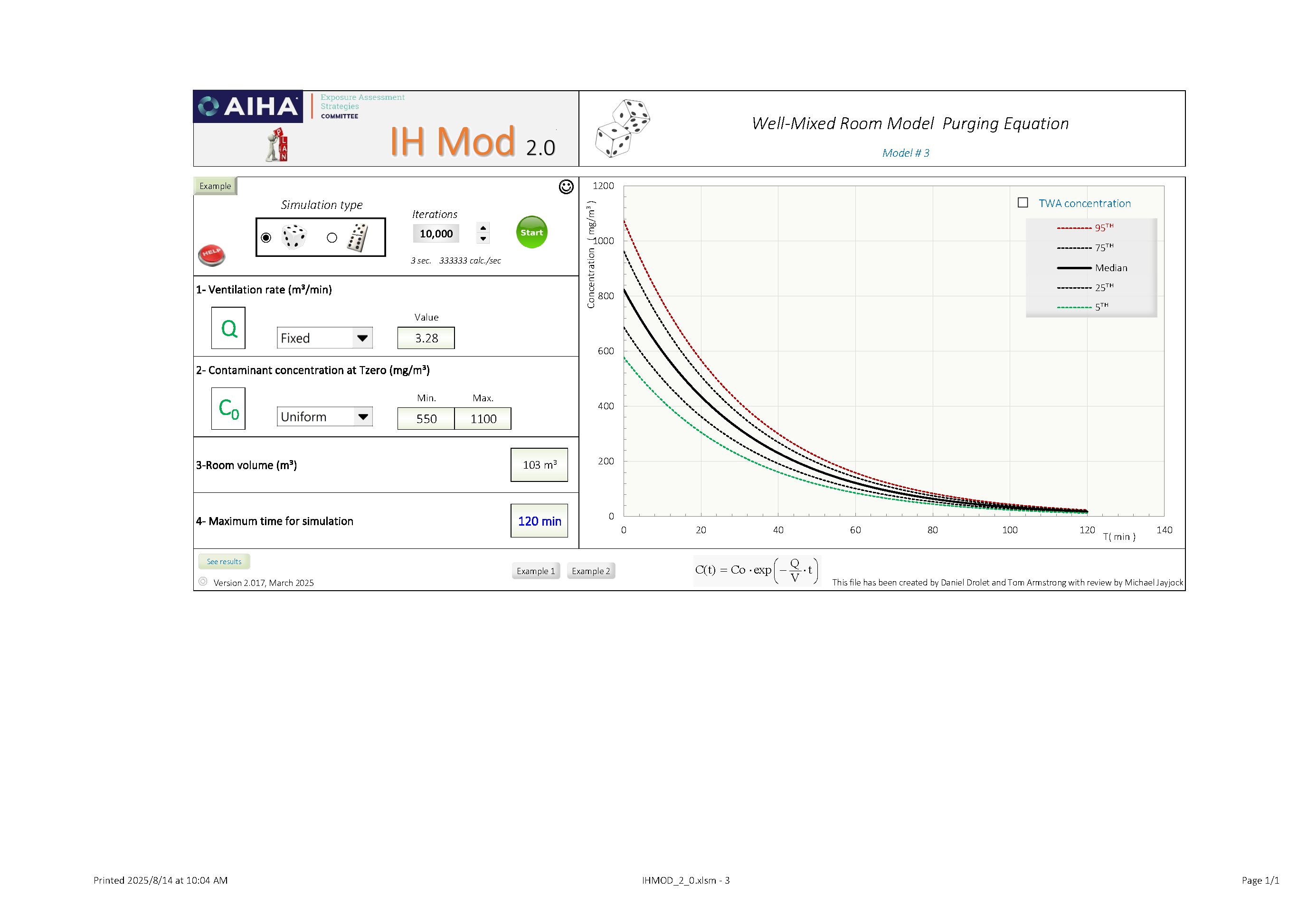This screenshot has width=1307, height=924.
Task: Click the 95TH percentile red legend line
Action: (1074, 227)
